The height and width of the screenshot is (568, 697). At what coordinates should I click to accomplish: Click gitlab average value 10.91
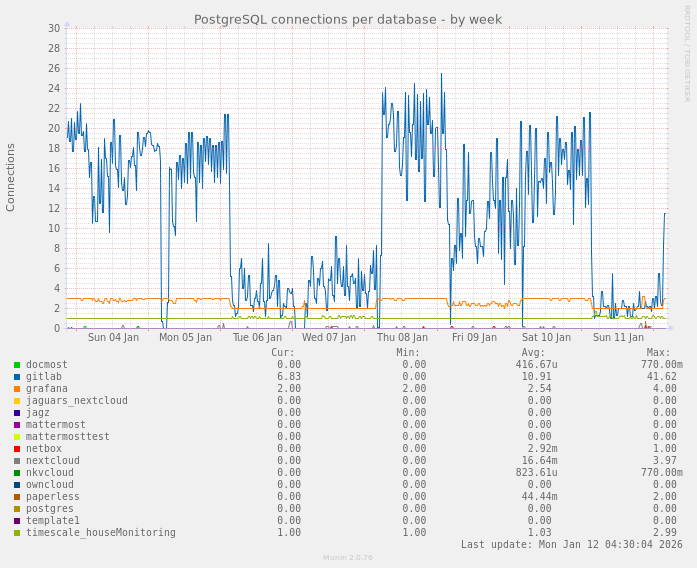point(537,376)
